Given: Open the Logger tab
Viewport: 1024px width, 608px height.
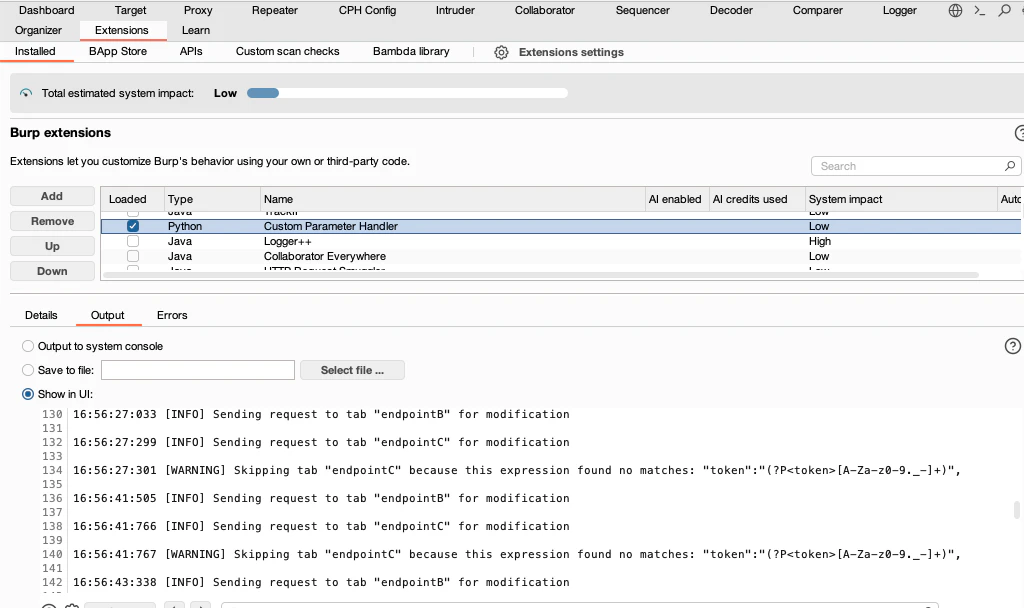Looking at the screenshot, I should tap(900, 10).
